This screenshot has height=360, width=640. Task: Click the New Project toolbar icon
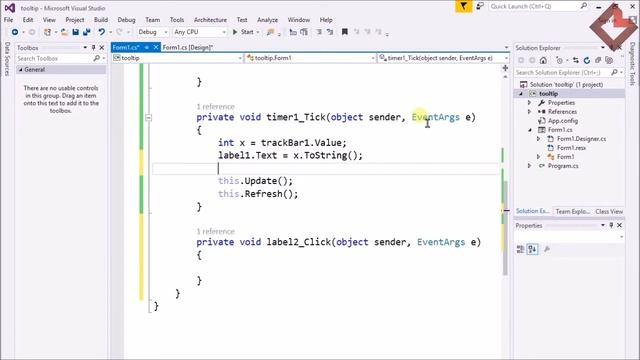(x=47, y=32)
